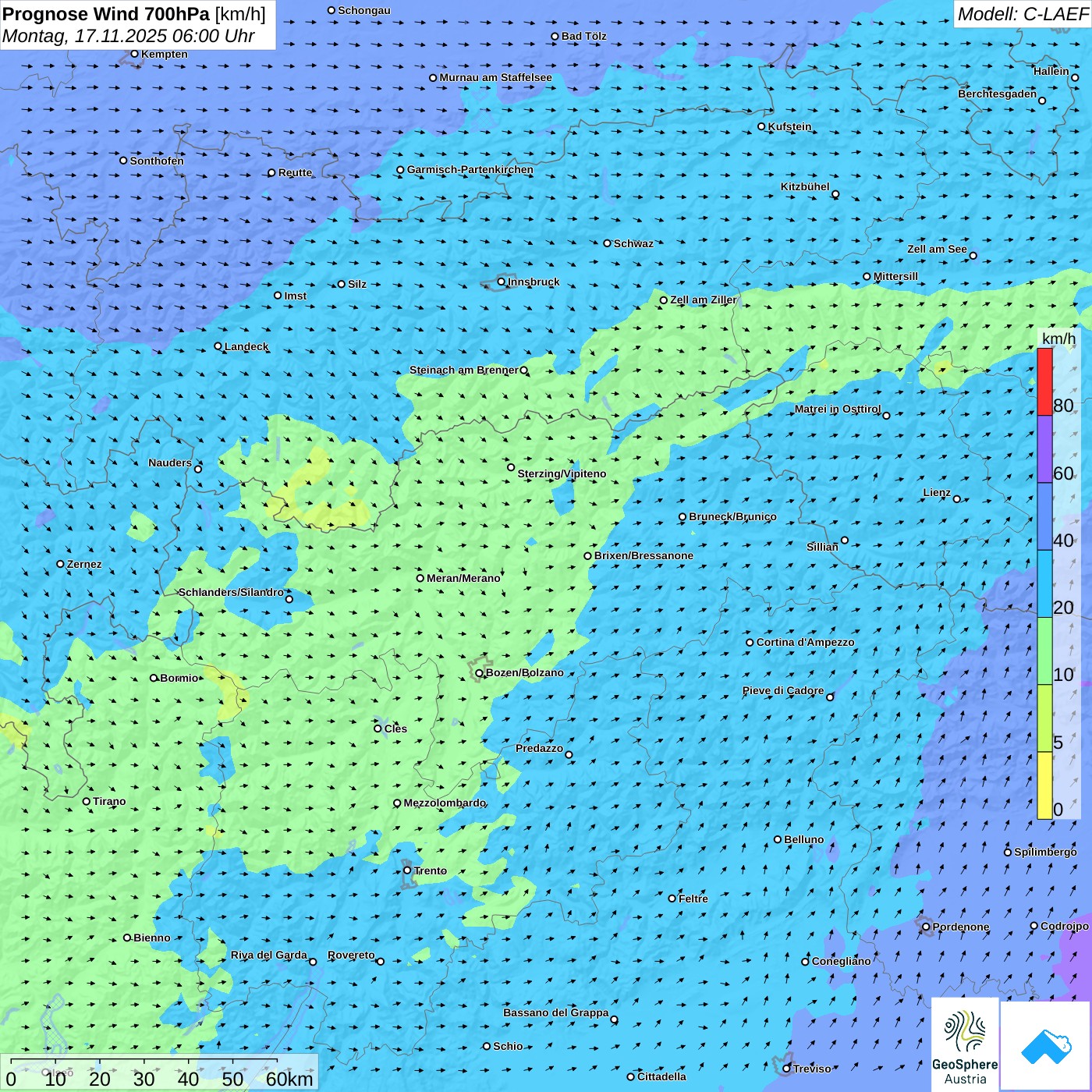Click the Bassano del Grappa label

556,1012
